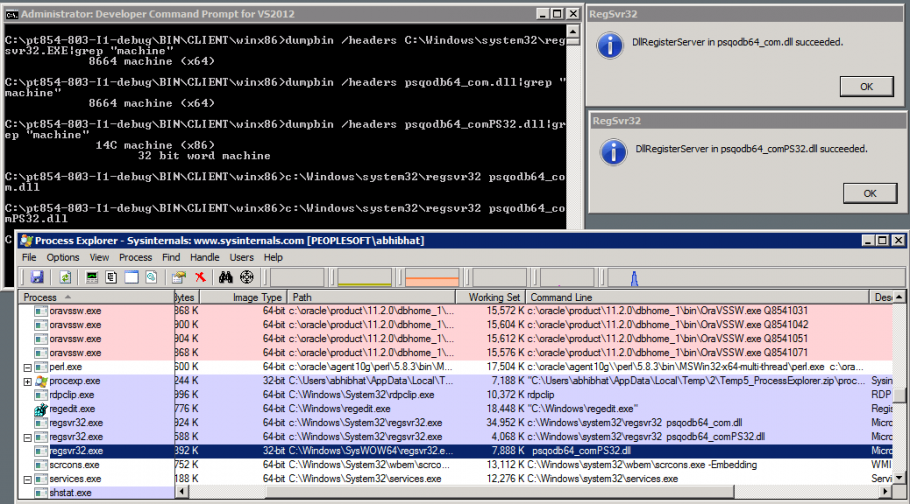Open the System Information graph icon

pos(92,277)
